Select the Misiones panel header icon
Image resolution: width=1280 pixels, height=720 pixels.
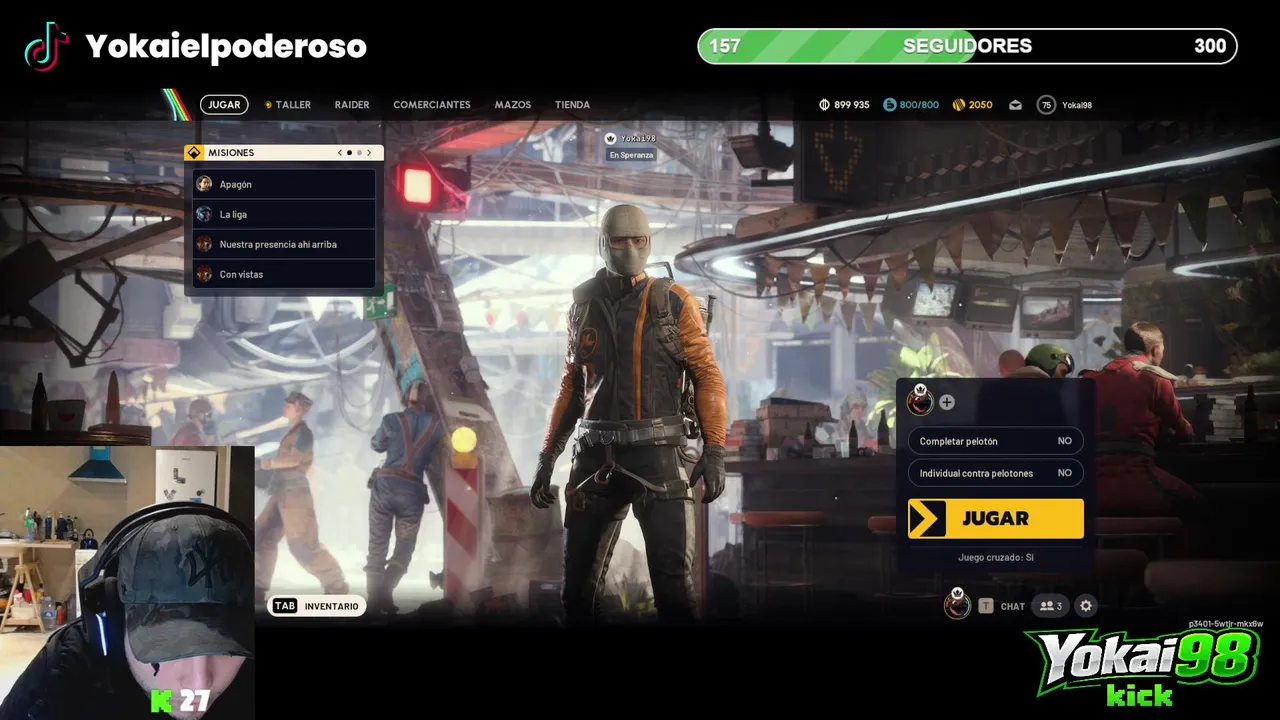(194, 153)
